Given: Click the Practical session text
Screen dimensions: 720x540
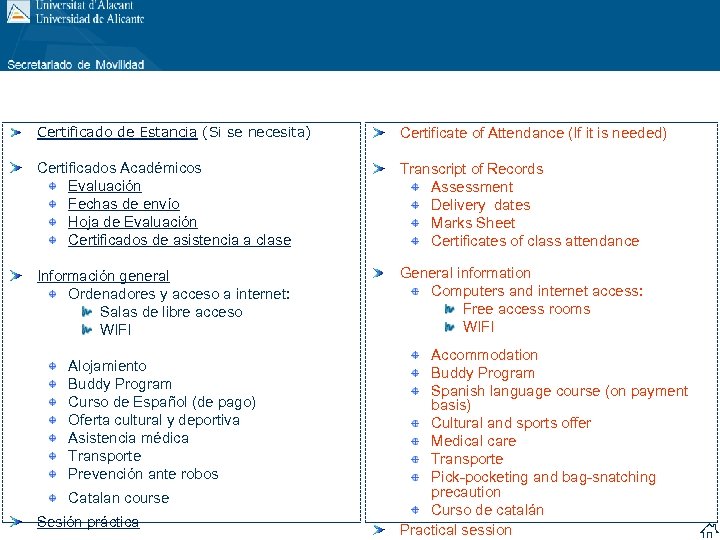Looking at the screenshot, I should point(456,530).
